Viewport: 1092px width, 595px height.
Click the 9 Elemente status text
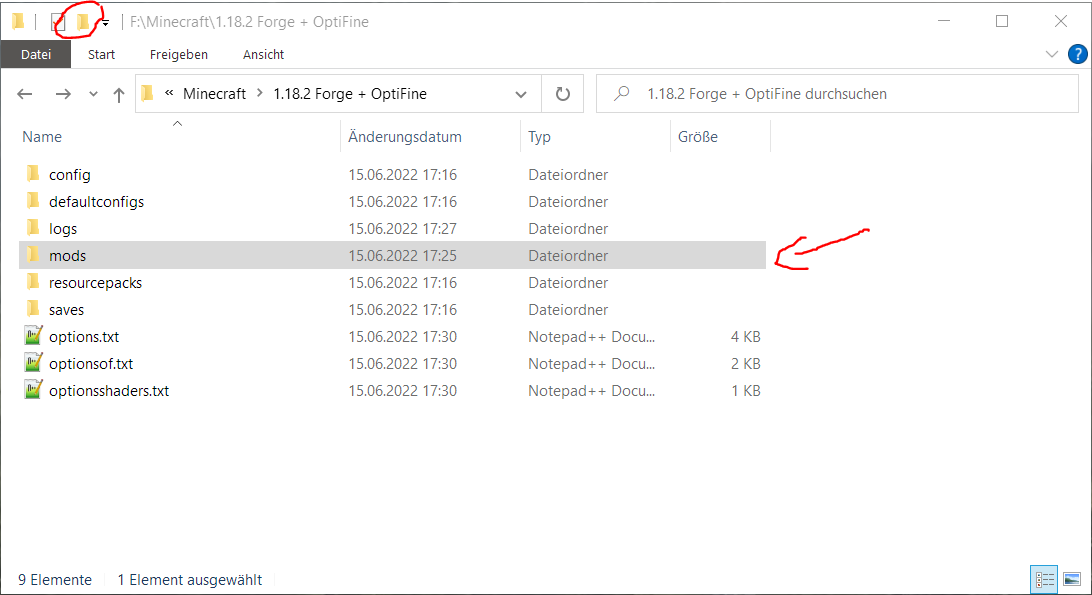(x=55, y=580)
